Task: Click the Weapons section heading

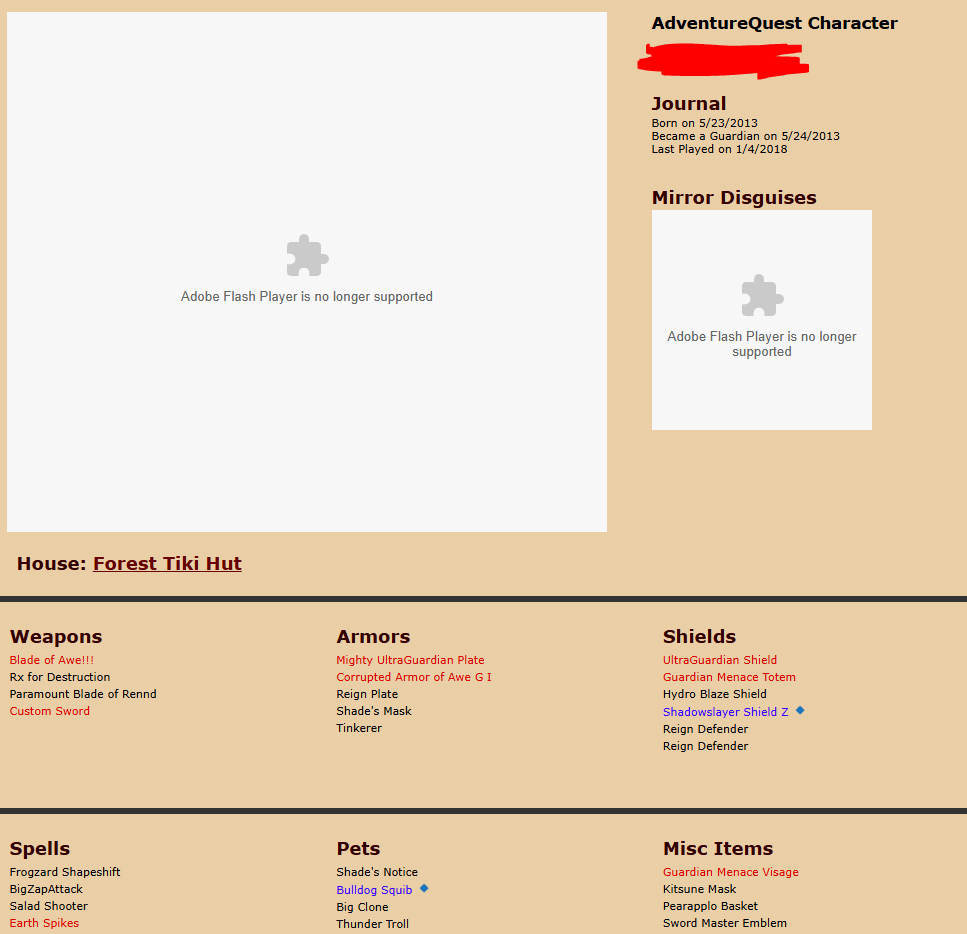Action: pyautogui.click(x=56, y=636)
